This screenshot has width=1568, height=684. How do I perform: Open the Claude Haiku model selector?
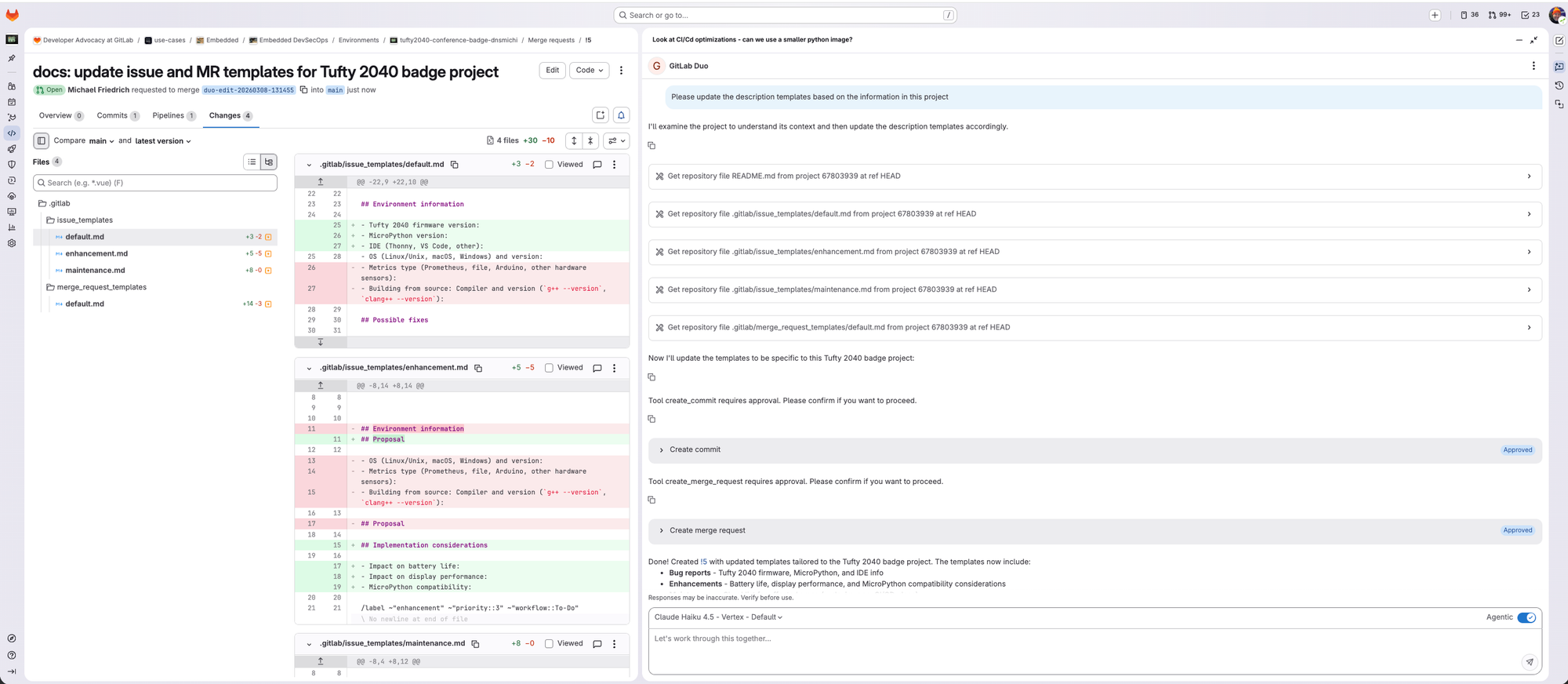(x=718, y=617)
